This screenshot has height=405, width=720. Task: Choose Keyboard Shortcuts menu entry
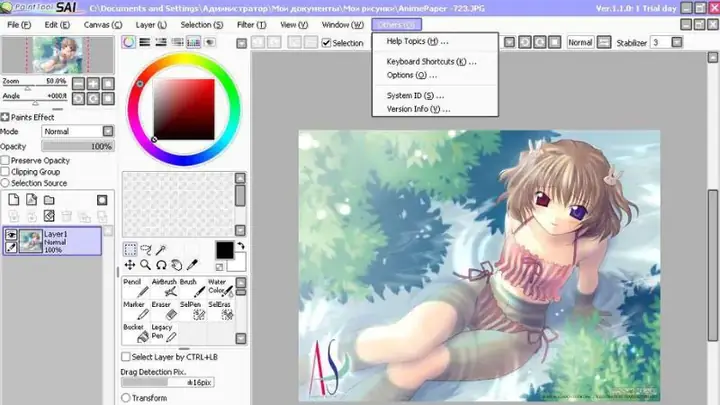435,62
